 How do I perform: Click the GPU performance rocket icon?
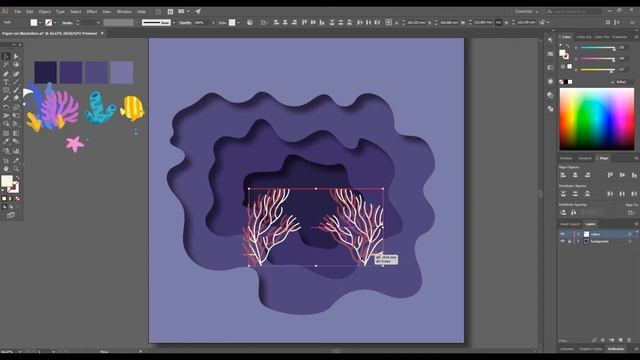(x=198, y=11)
